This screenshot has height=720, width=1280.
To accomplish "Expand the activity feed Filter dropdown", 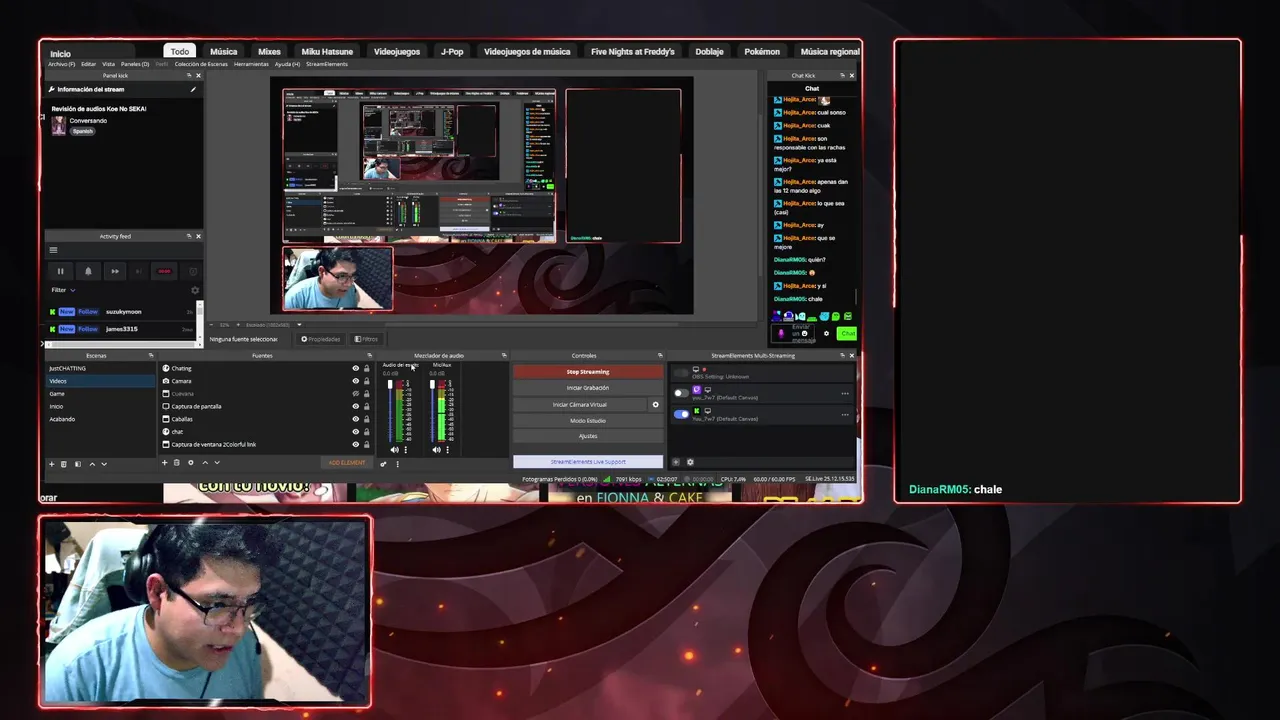I will pos(63,290).
